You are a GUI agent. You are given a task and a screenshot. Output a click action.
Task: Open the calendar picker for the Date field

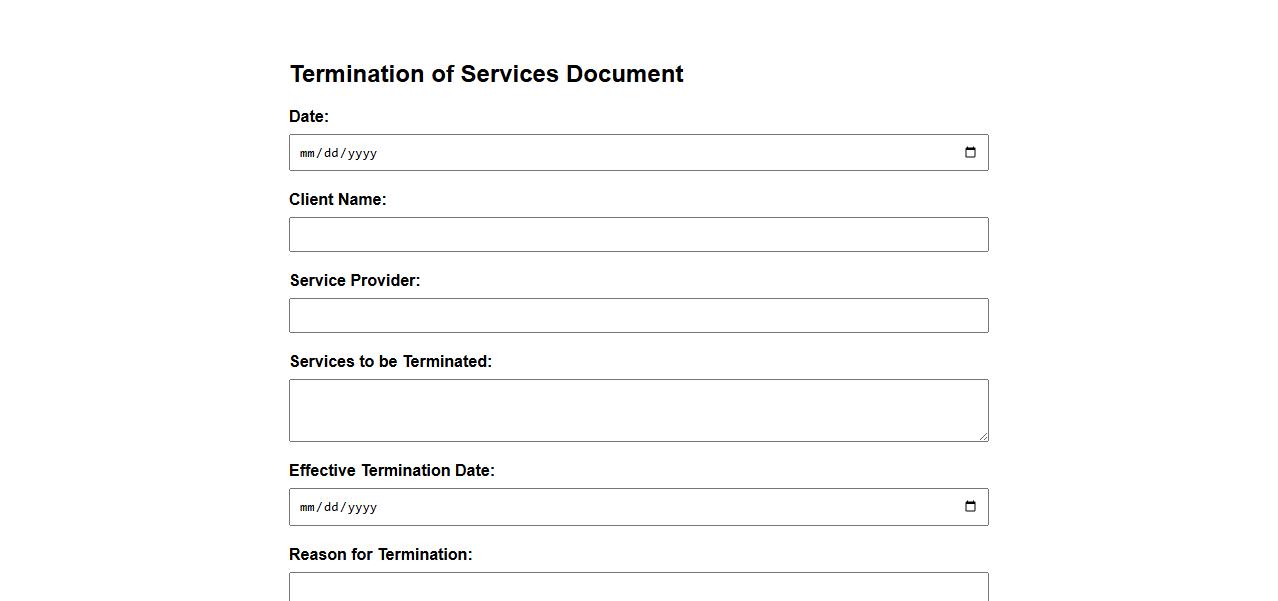(x=970, y=153)
